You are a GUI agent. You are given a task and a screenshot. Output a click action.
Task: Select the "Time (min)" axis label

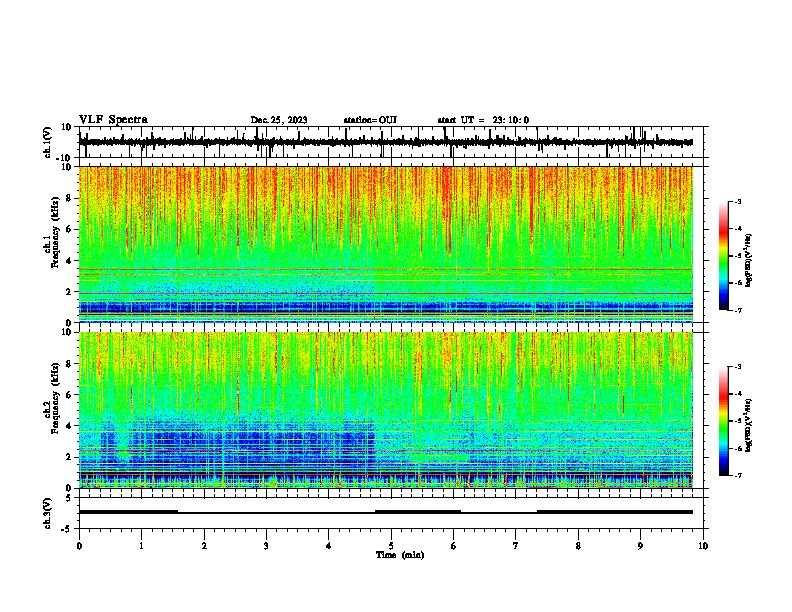[x=400, y=555]
